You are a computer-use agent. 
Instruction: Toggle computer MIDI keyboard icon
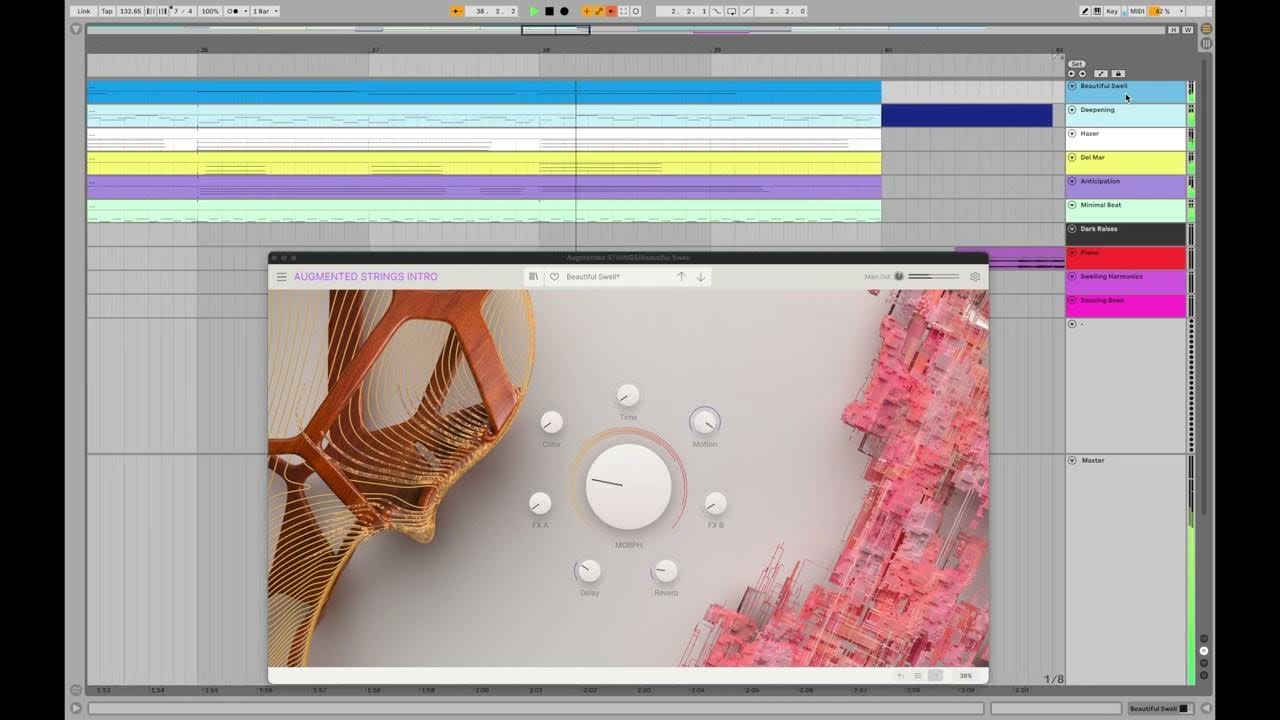1097,11
